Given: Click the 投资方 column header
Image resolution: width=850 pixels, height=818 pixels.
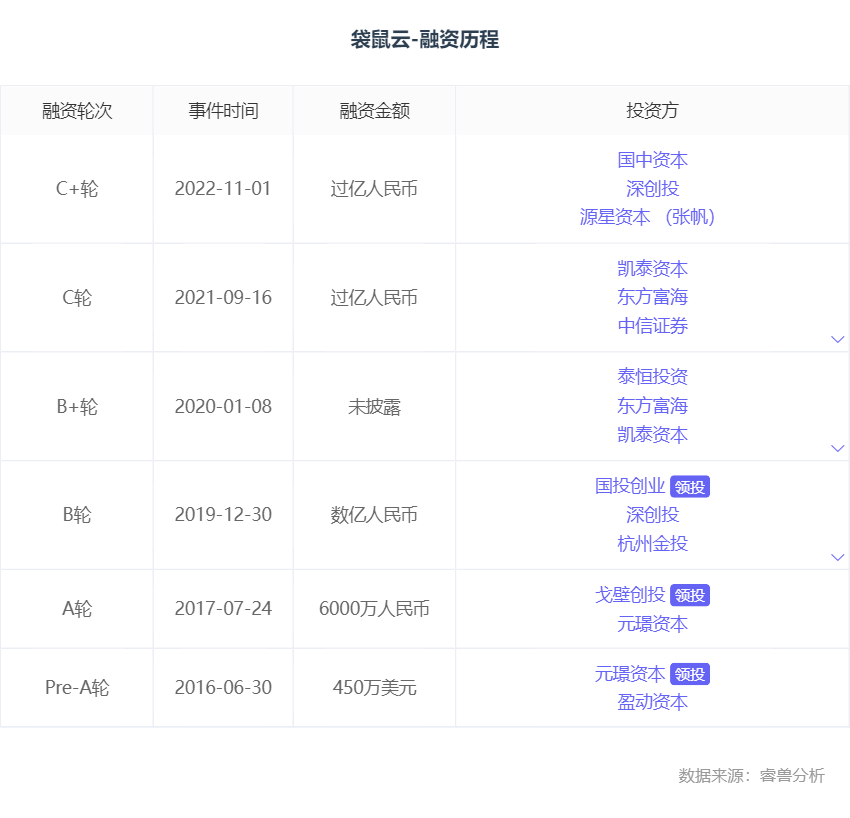Looking at the screenshot, I should click(652, 111).
